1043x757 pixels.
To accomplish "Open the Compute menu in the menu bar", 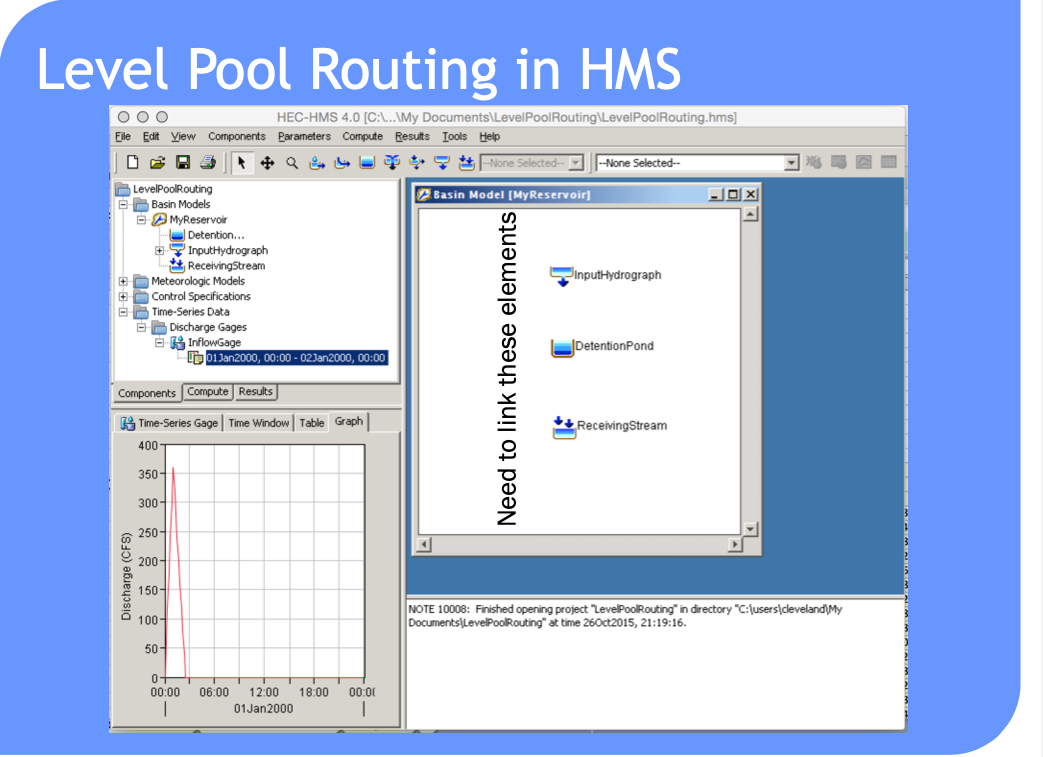I will pyautogui.click(x=363, y=136).
